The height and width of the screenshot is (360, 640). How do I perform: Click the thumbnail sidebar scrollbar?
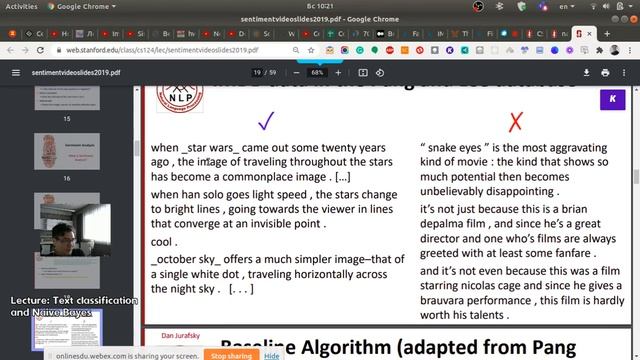[137, 148]
